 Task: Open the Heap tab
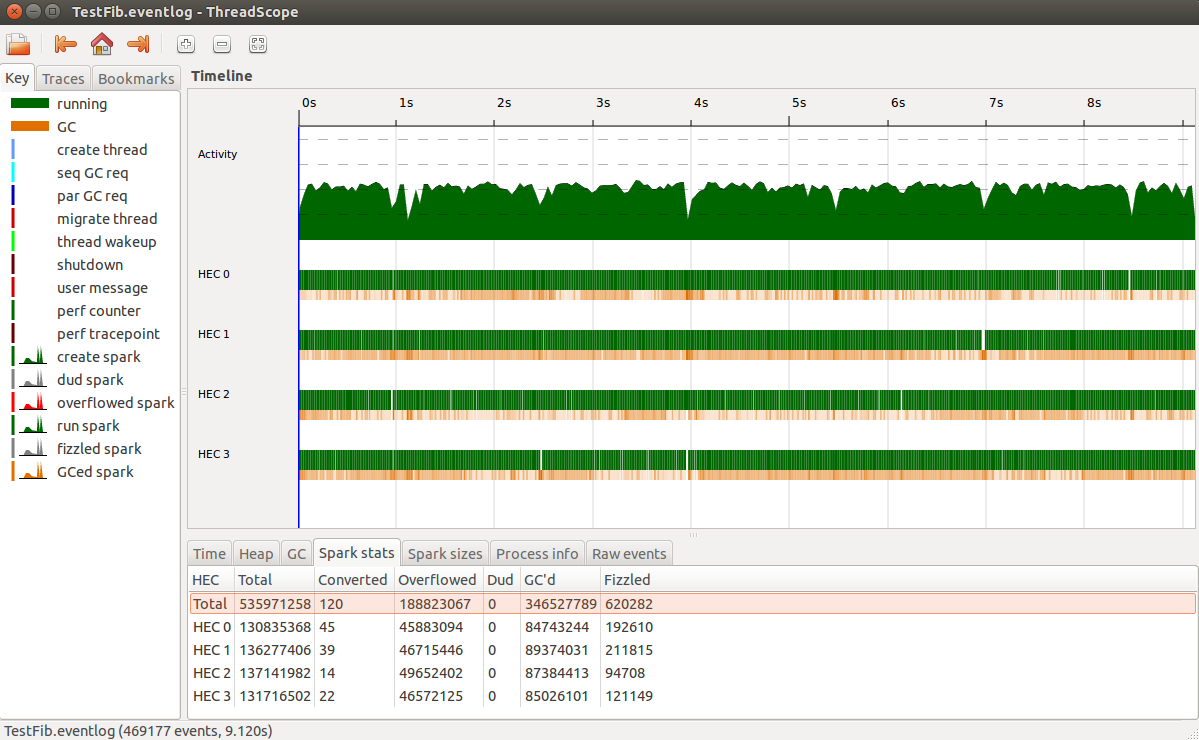(x=255, y=553)
